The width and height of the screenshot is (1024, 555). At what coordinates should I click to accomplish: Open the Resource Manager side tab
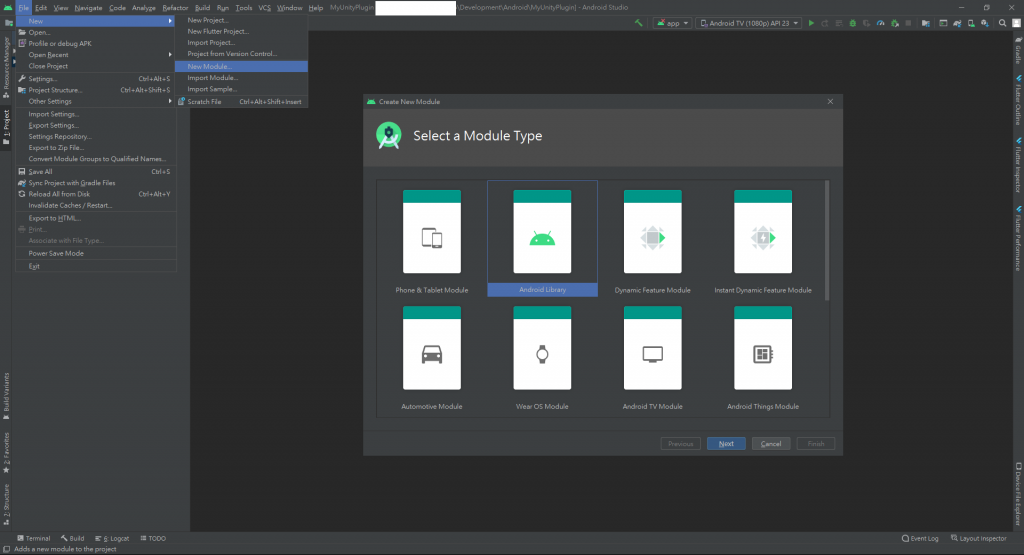coord(7,67)
